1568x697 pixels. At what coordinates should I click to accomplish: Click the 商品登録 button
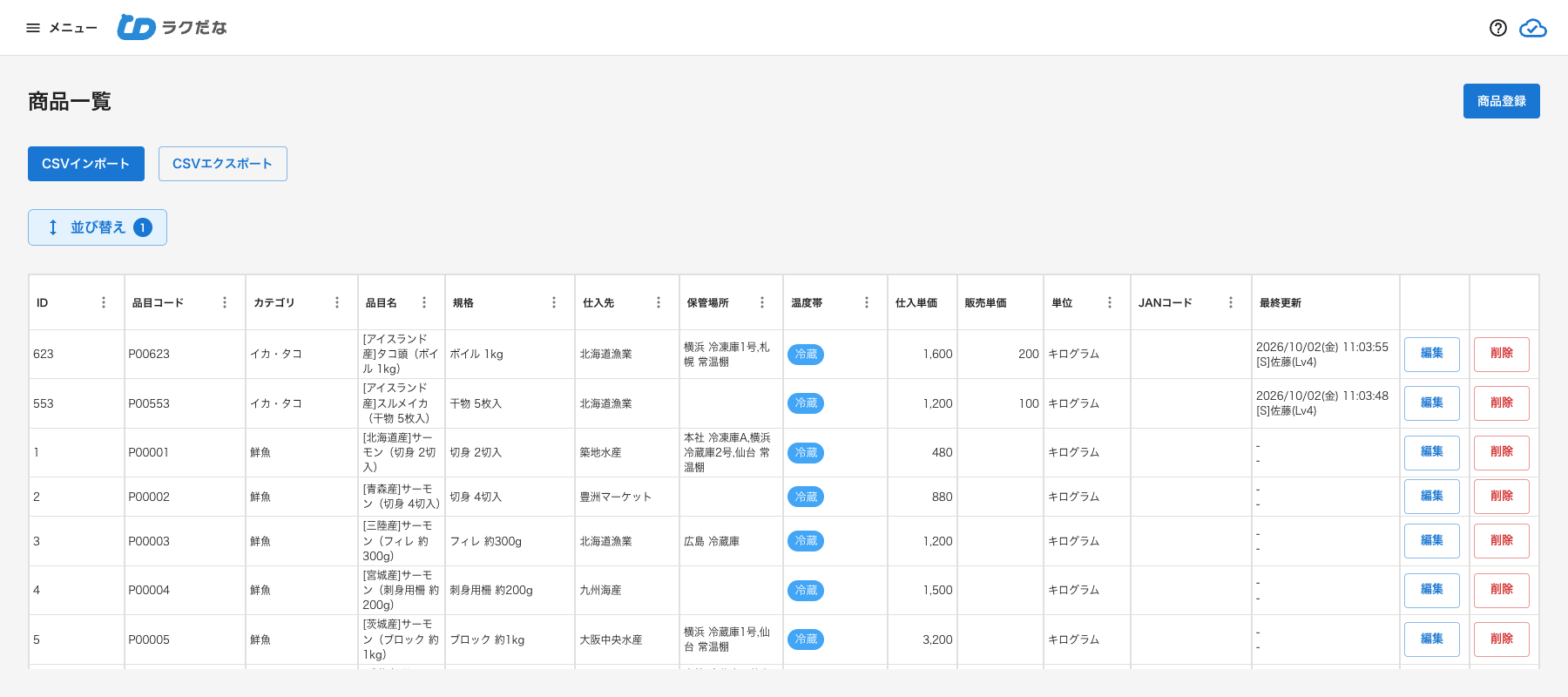(x=1502, y=101)
